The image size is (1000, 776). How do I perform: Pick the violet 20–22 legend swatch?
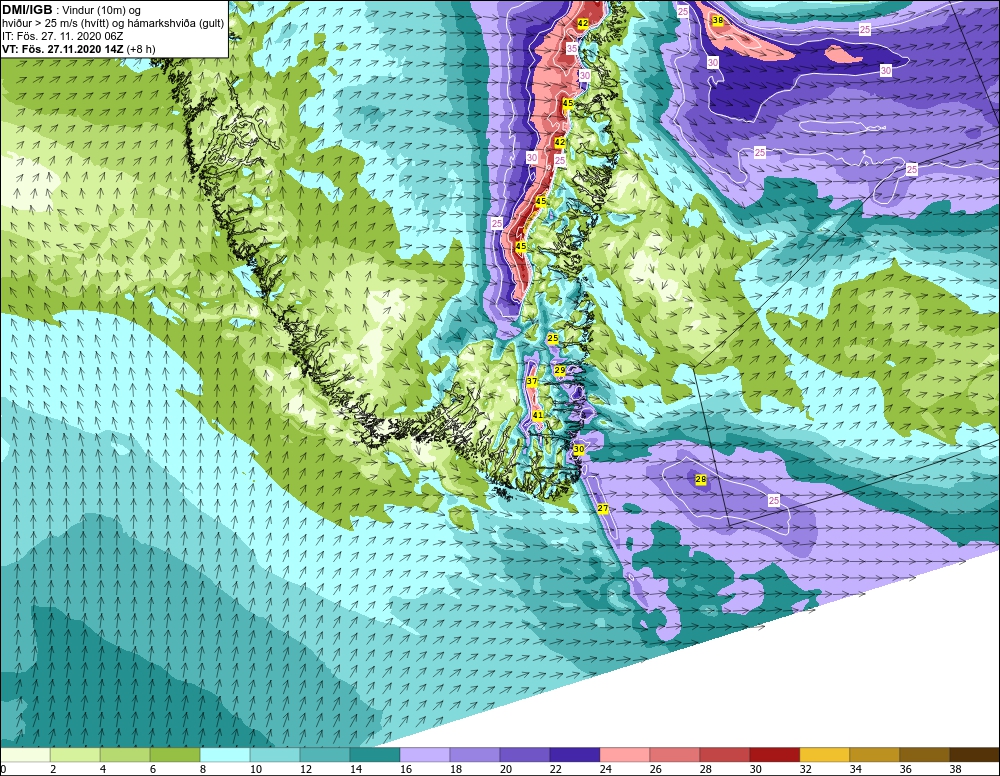coord(525,755)
